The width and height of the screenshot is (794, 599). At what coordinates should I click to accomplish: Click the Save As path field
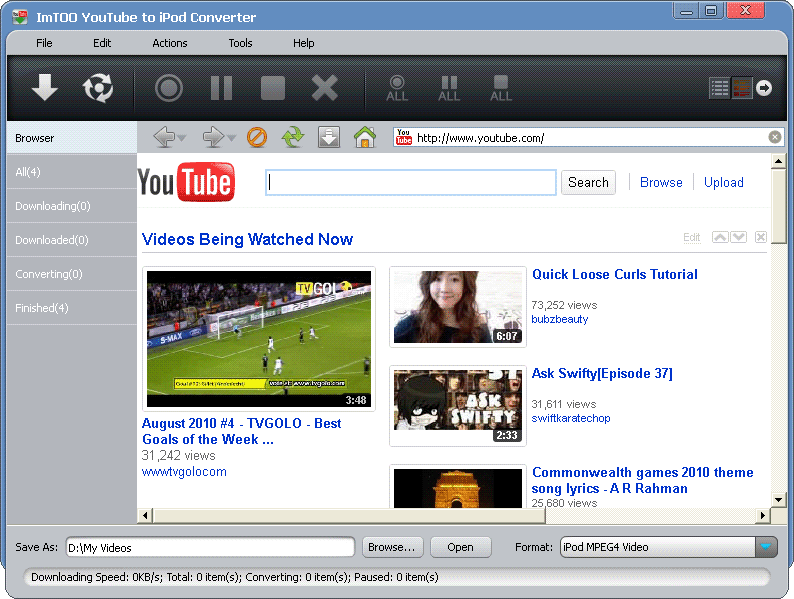click(x=210, y=547)
